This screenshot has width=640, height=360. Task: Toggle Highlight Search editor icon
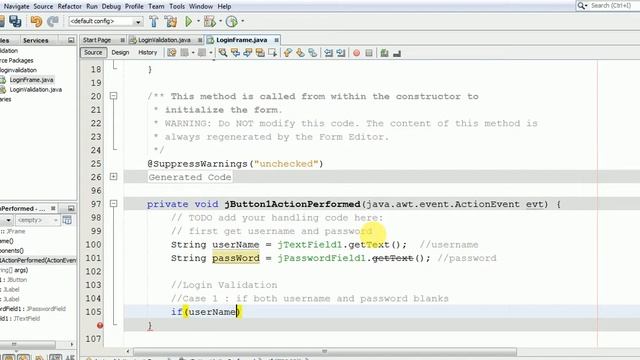[260, 53]
